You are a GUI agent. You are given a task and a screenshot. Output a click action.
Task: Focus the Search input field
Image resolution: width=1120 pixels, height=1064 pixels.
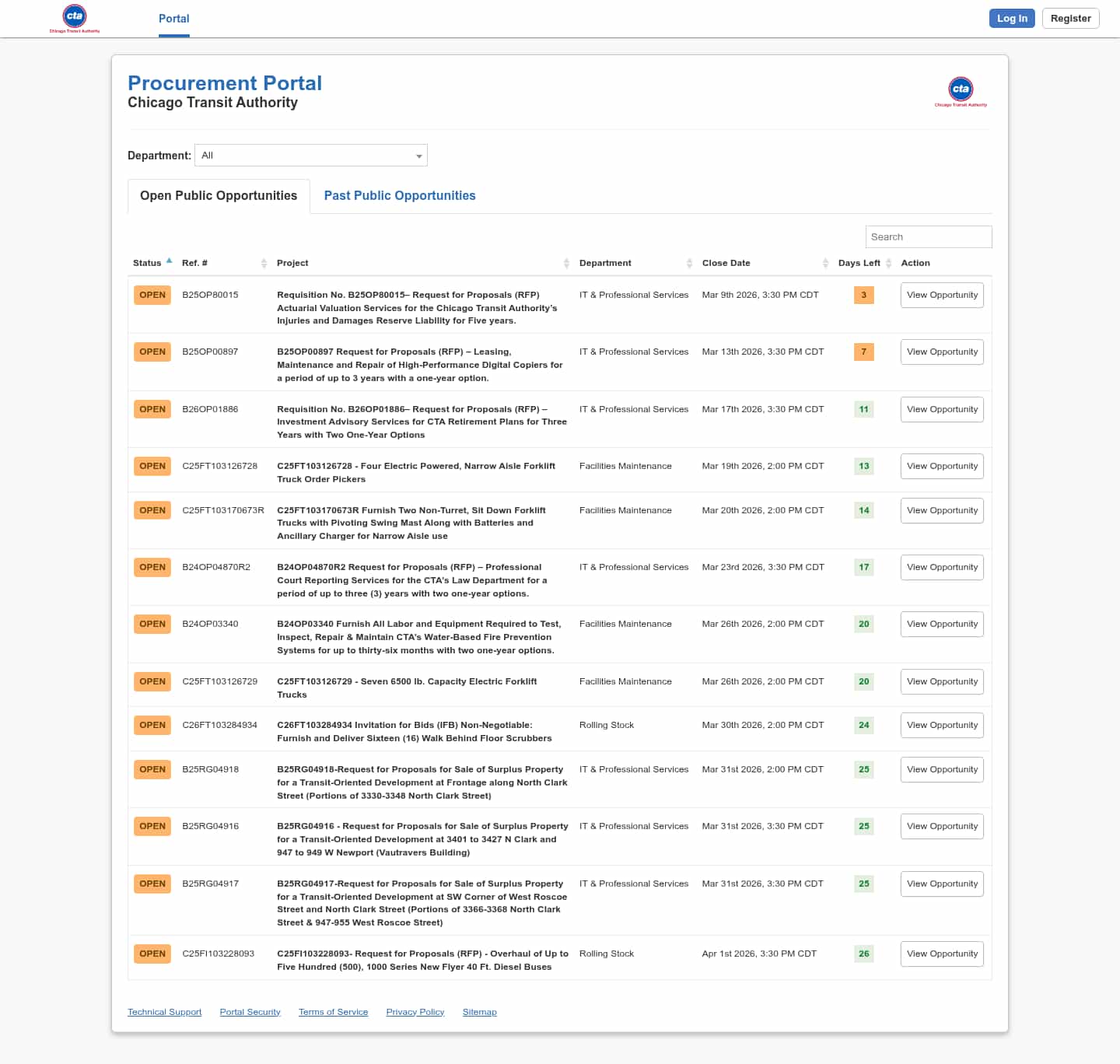[929, 237]
